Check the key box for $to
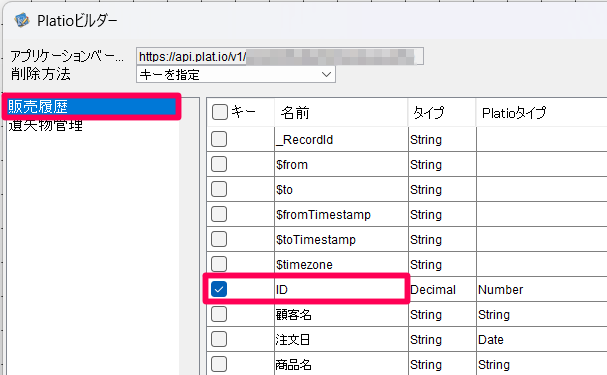Screen dimensions: 607x375 coord(219,189)
